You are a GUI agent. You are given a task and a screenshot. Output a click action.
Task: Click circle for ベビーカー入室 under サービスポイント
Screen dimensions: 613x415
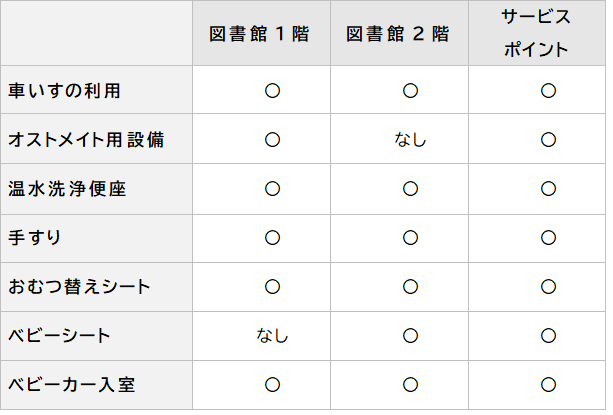548,384
